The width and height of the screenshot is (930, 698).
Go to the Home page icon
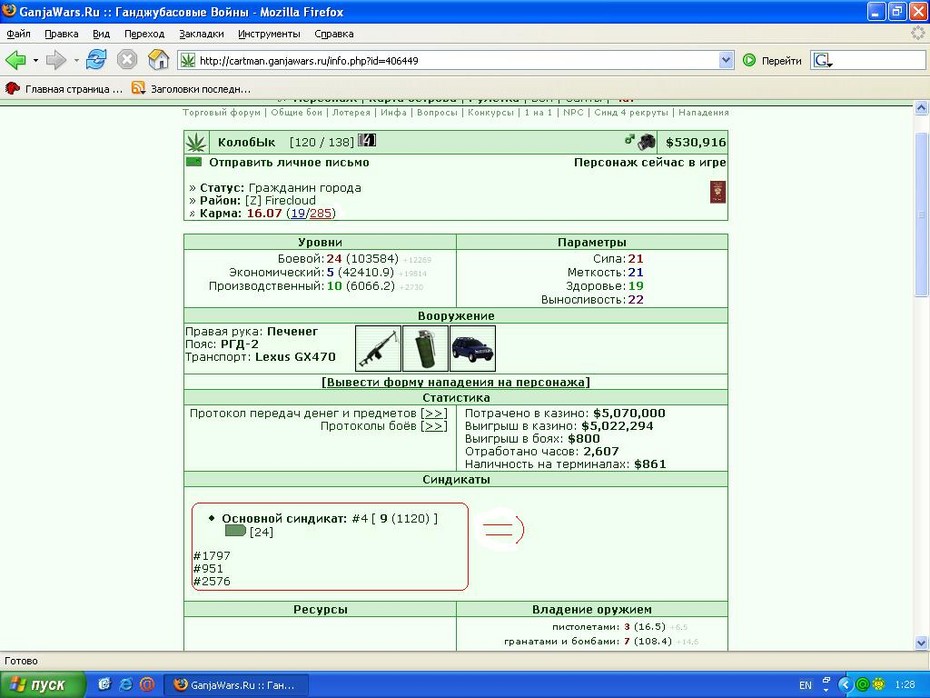pyautogui.click(x=158, y=60)
